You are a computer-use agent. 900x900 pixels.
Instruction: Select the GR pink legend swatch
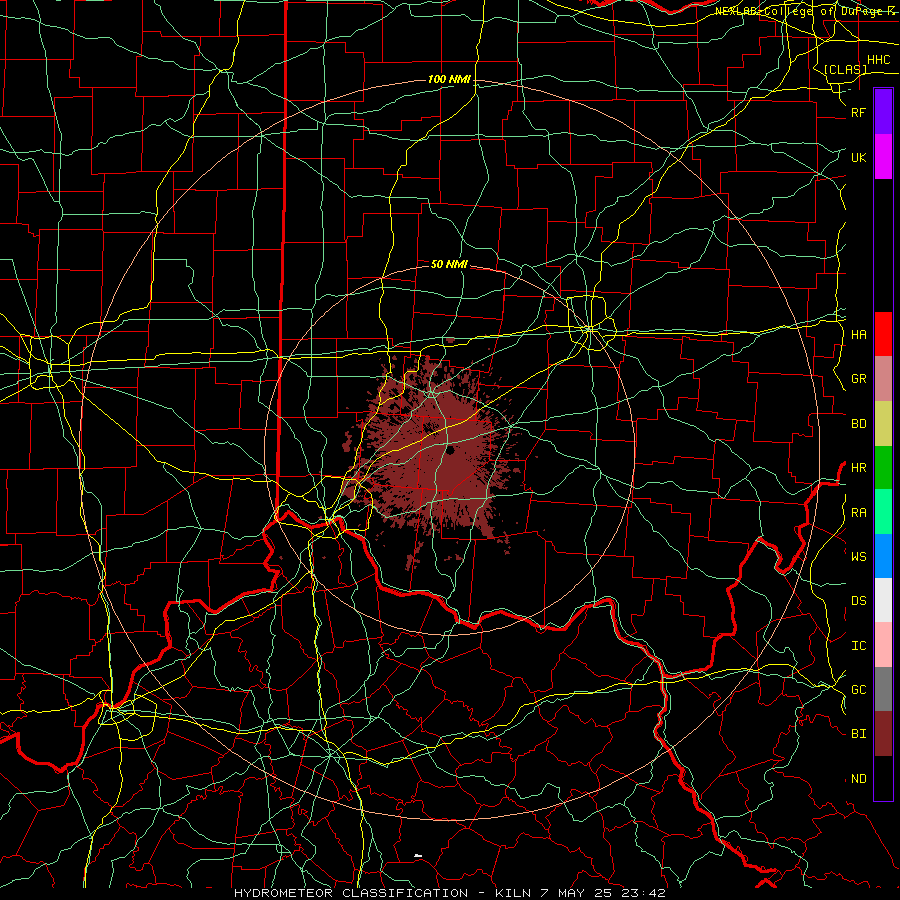click(883, 378)
